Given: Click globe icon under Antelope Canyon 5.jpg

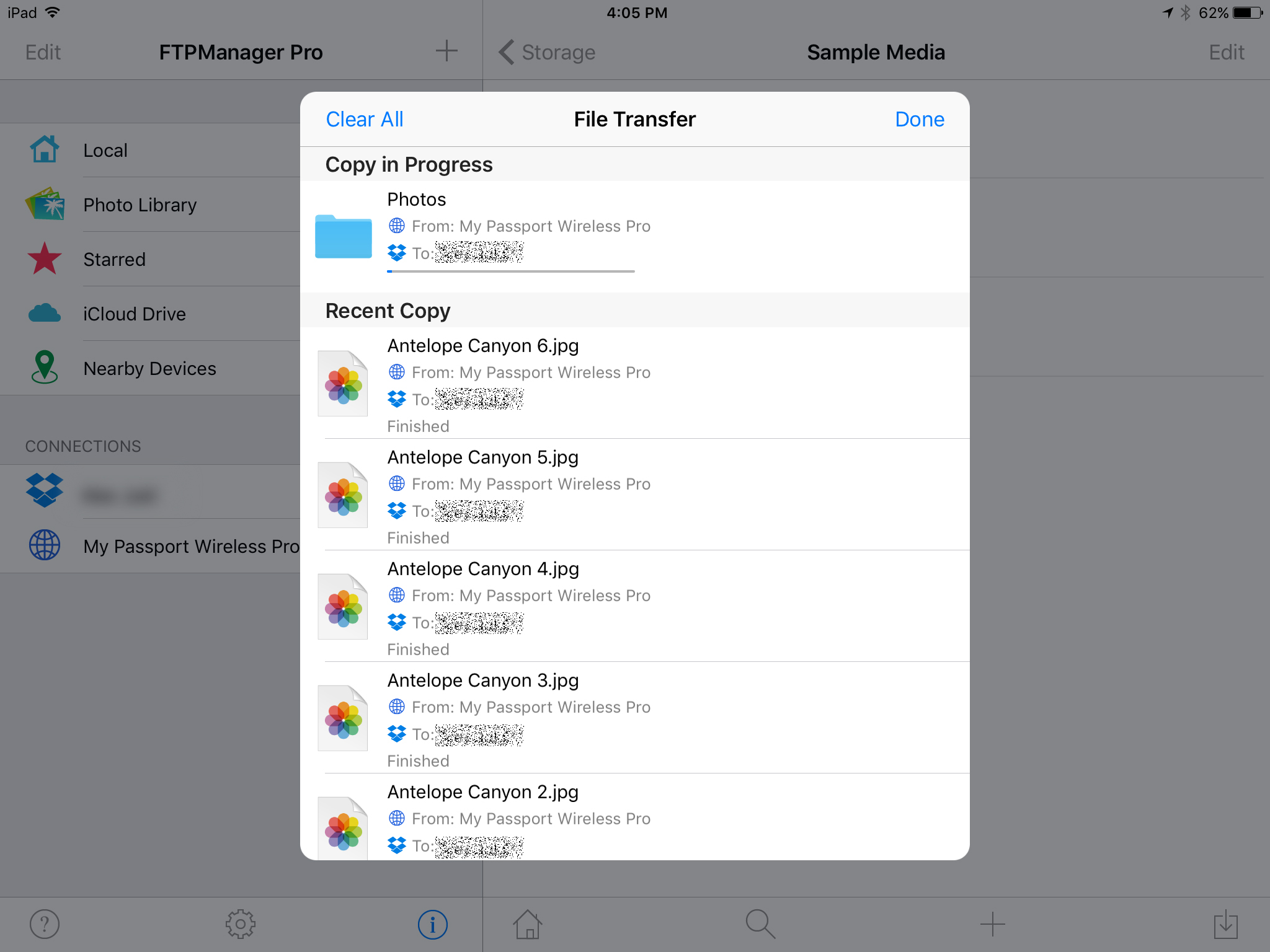Looking at the screenshot, I should (x=397, y=483).
